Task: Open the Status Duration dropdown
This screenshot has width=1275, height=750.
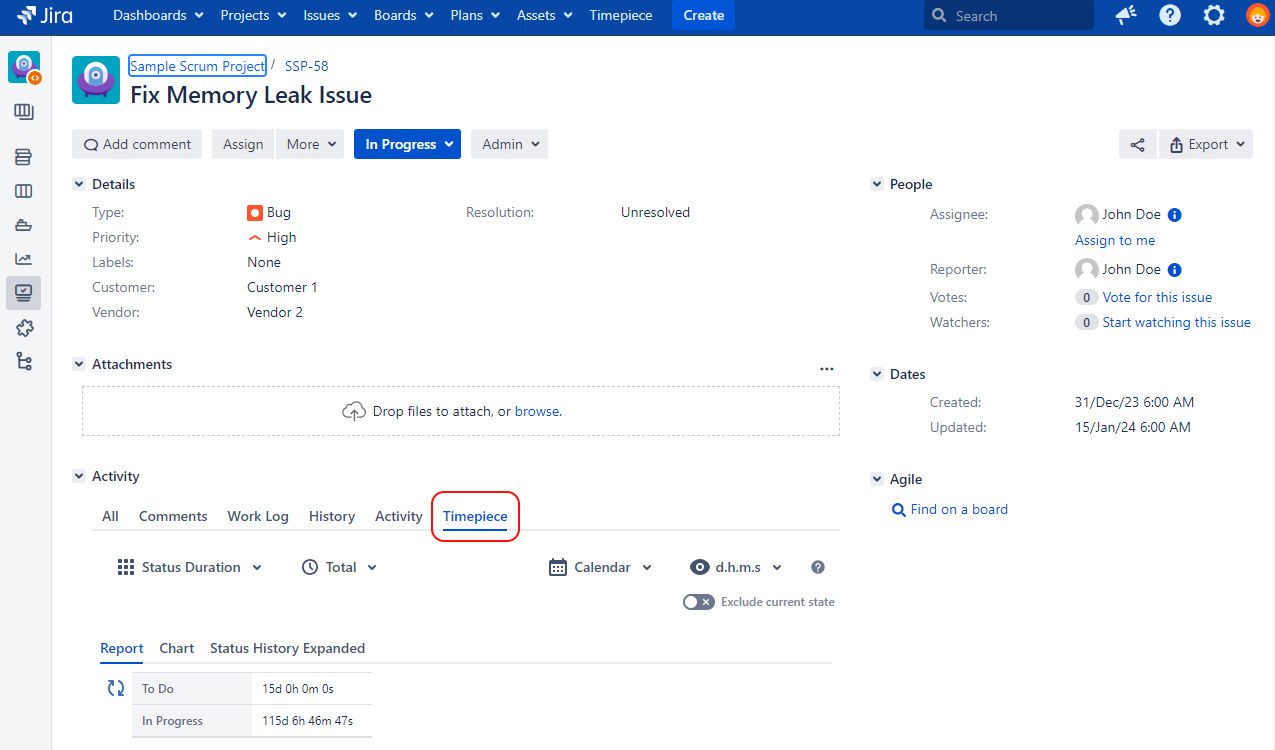Action: (190, 567)
